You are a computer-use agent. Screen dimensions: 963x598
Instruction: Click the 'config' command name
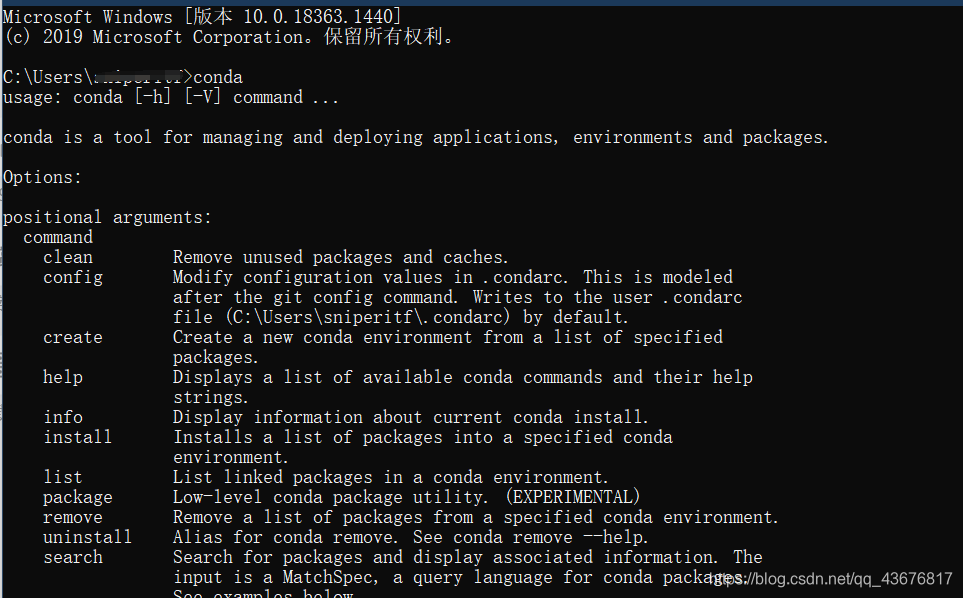tap(73, 278)
